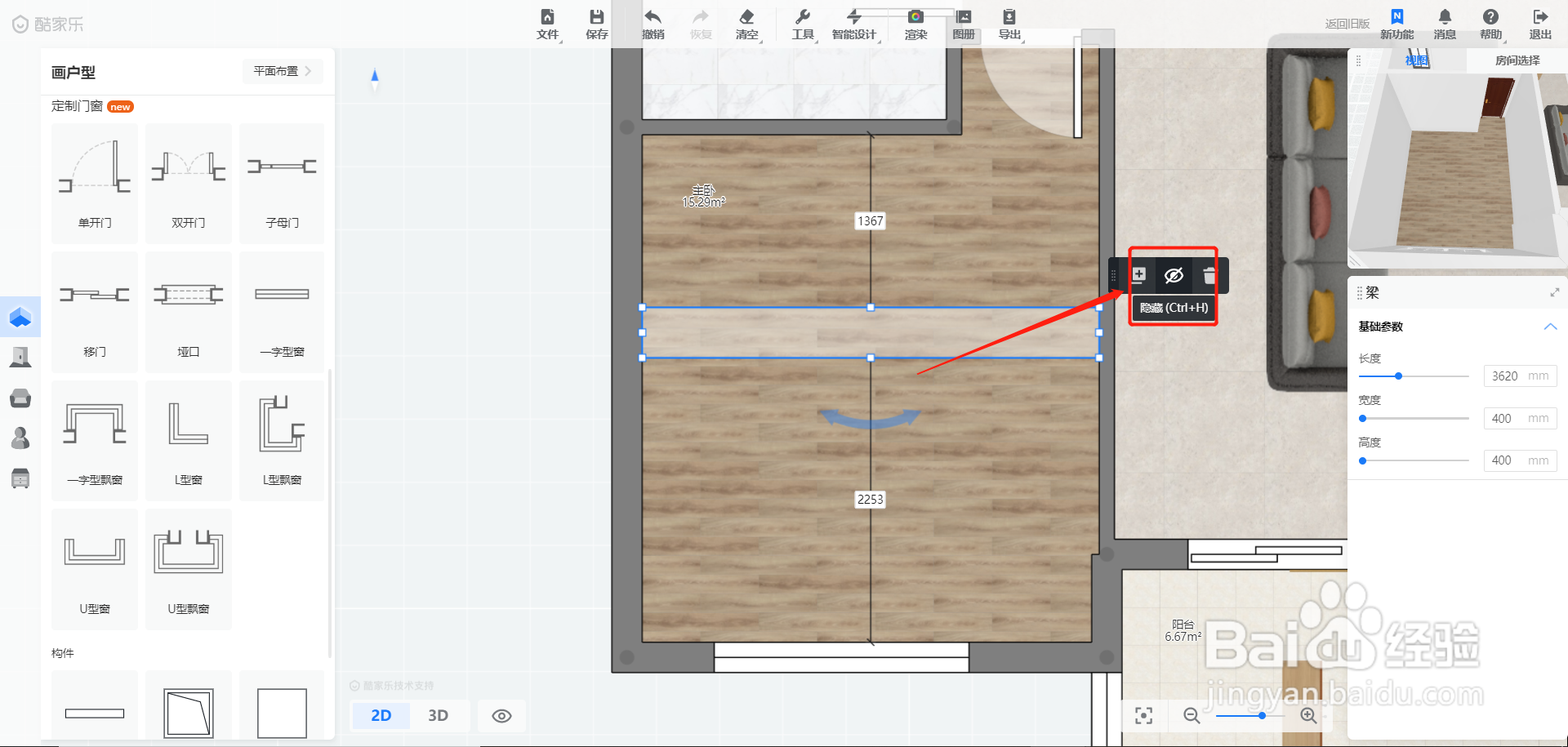Select the 房间选择 tab
The image size is (1568, 747).
pyautogui.click(x=1517, y=60)
